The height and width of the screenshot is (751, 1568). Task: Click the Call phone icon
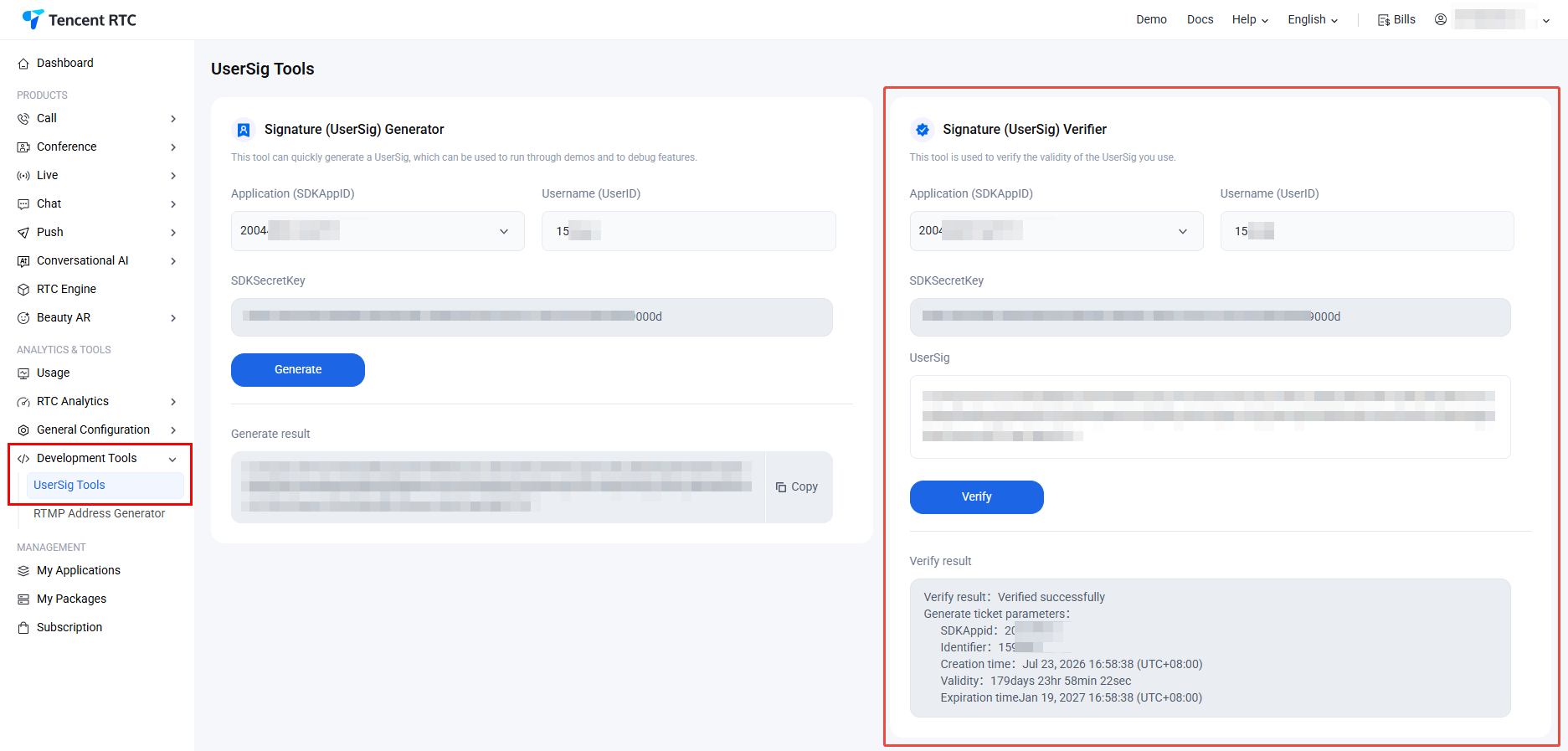click(x=23, y=119)
